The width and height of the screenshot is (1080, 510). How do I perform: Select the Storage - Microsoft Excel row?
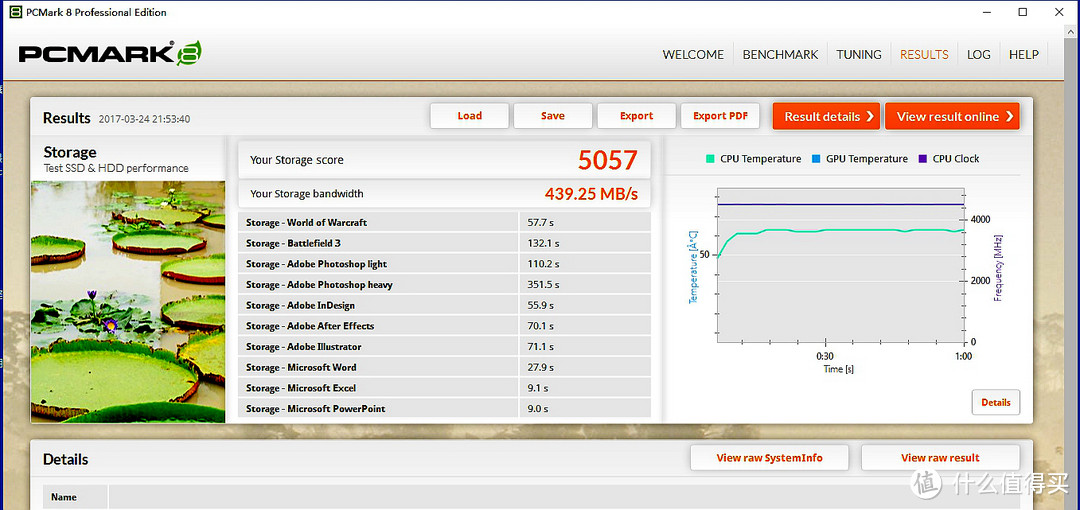[x=444, y=388]
